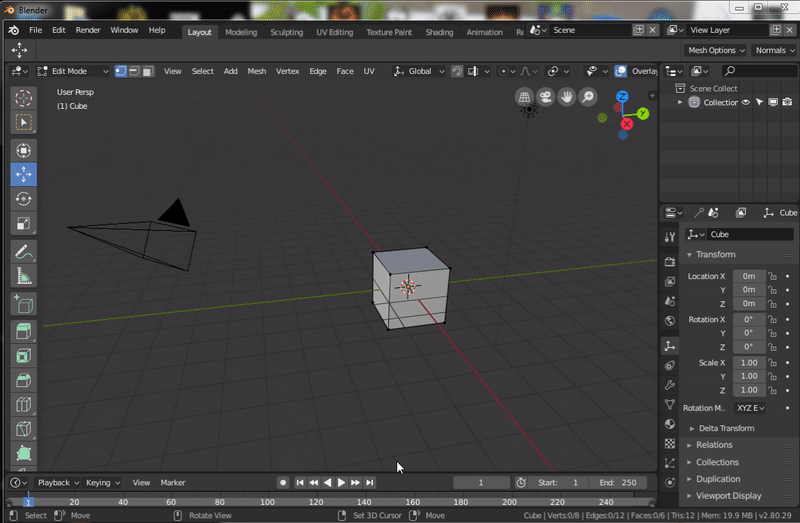Jump to timeline end frame button
800x523 pixels.
pyautogui.click(x=369, y=482)
